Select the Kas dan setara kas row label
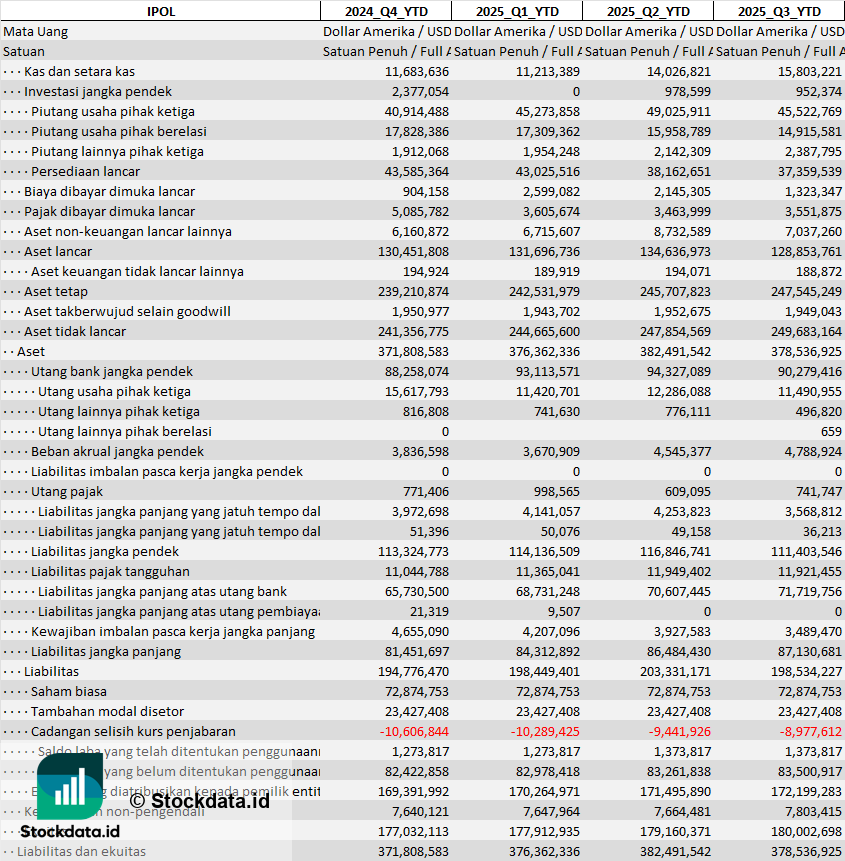This screenshot has height=861, width=845. (79, 71)
